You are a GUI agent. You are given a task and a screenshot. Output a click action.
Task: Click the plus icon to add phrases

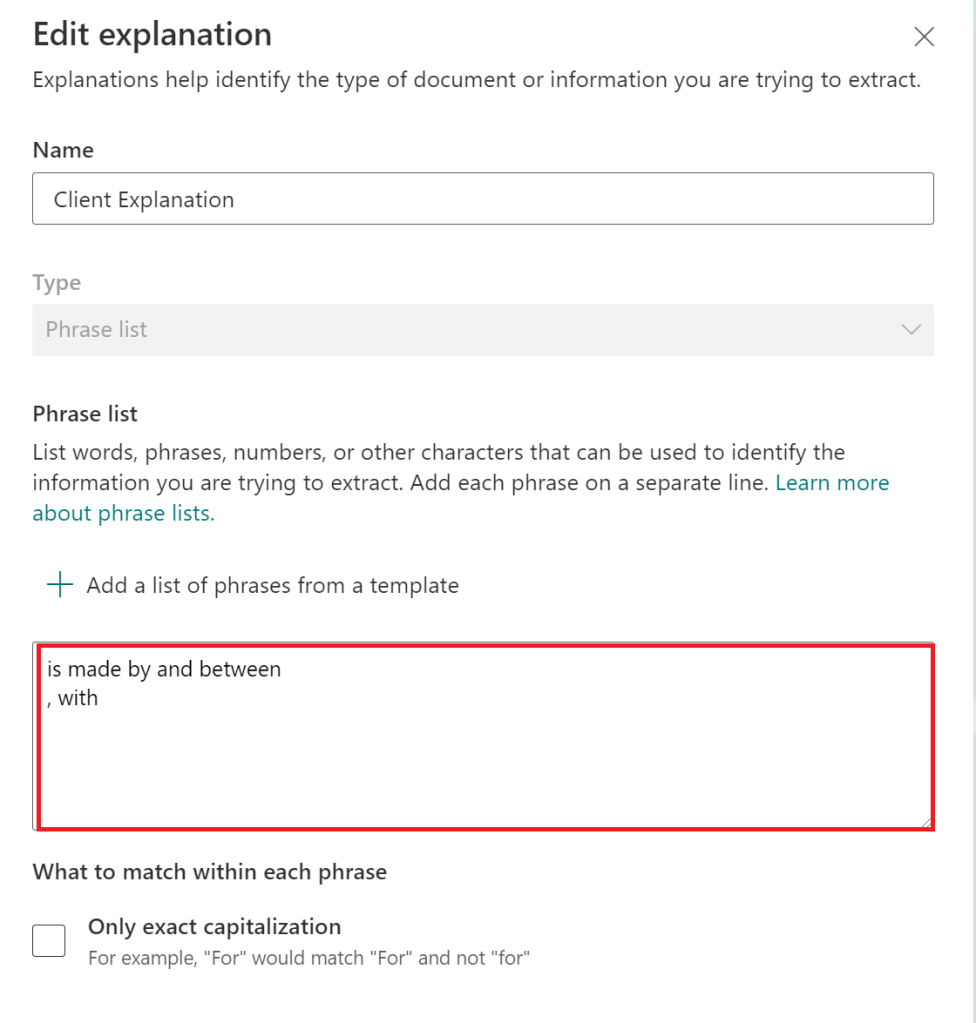60,585
